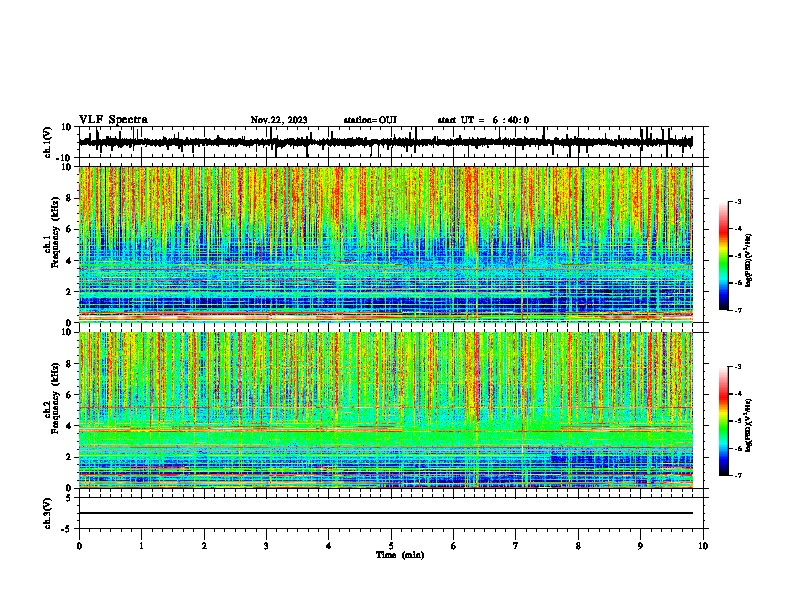Click the "4" kHz tick of ch.1 spectrogram

pos(70,261)
